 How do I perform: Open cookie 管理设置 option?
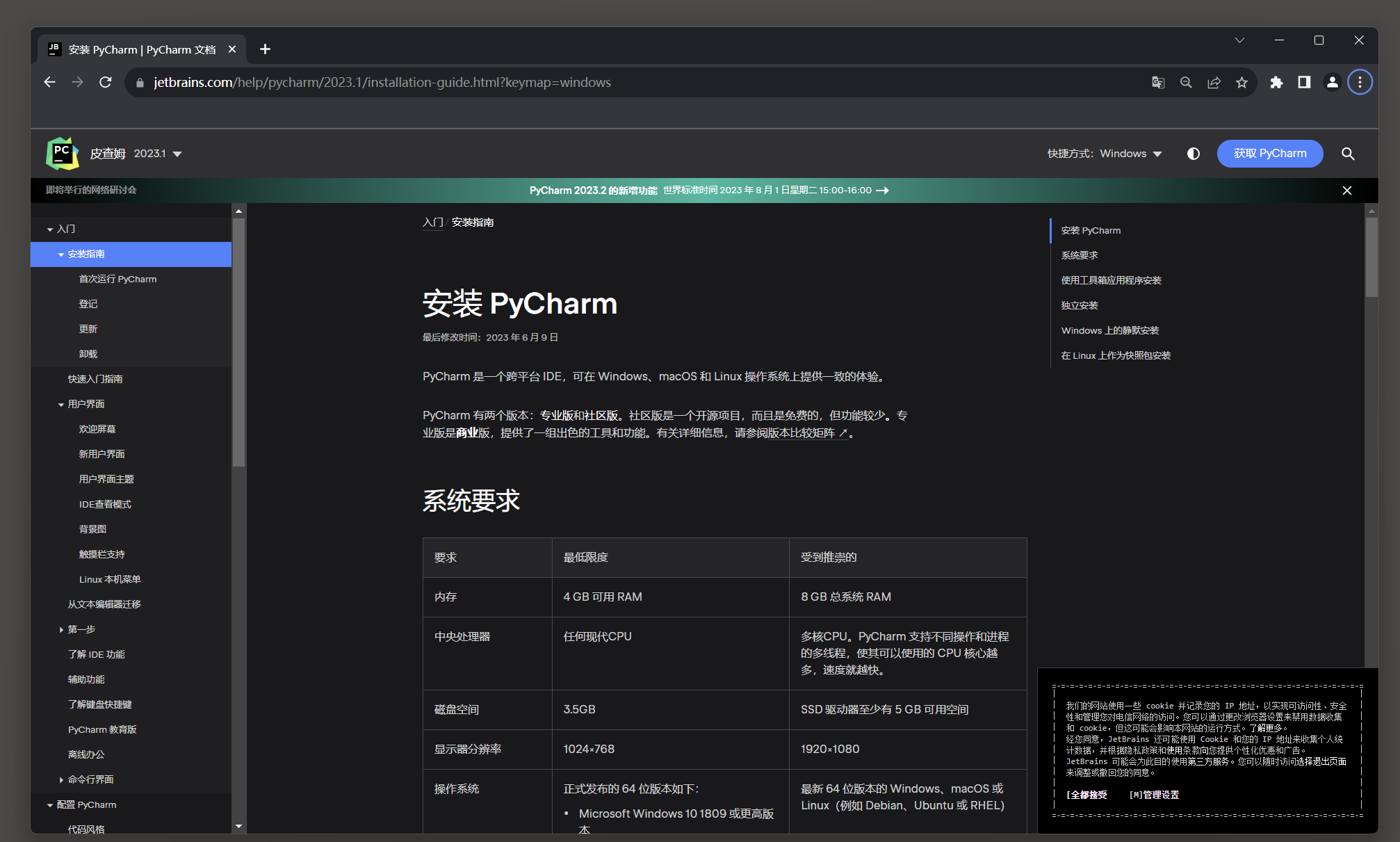click(x=1154, y=795)
